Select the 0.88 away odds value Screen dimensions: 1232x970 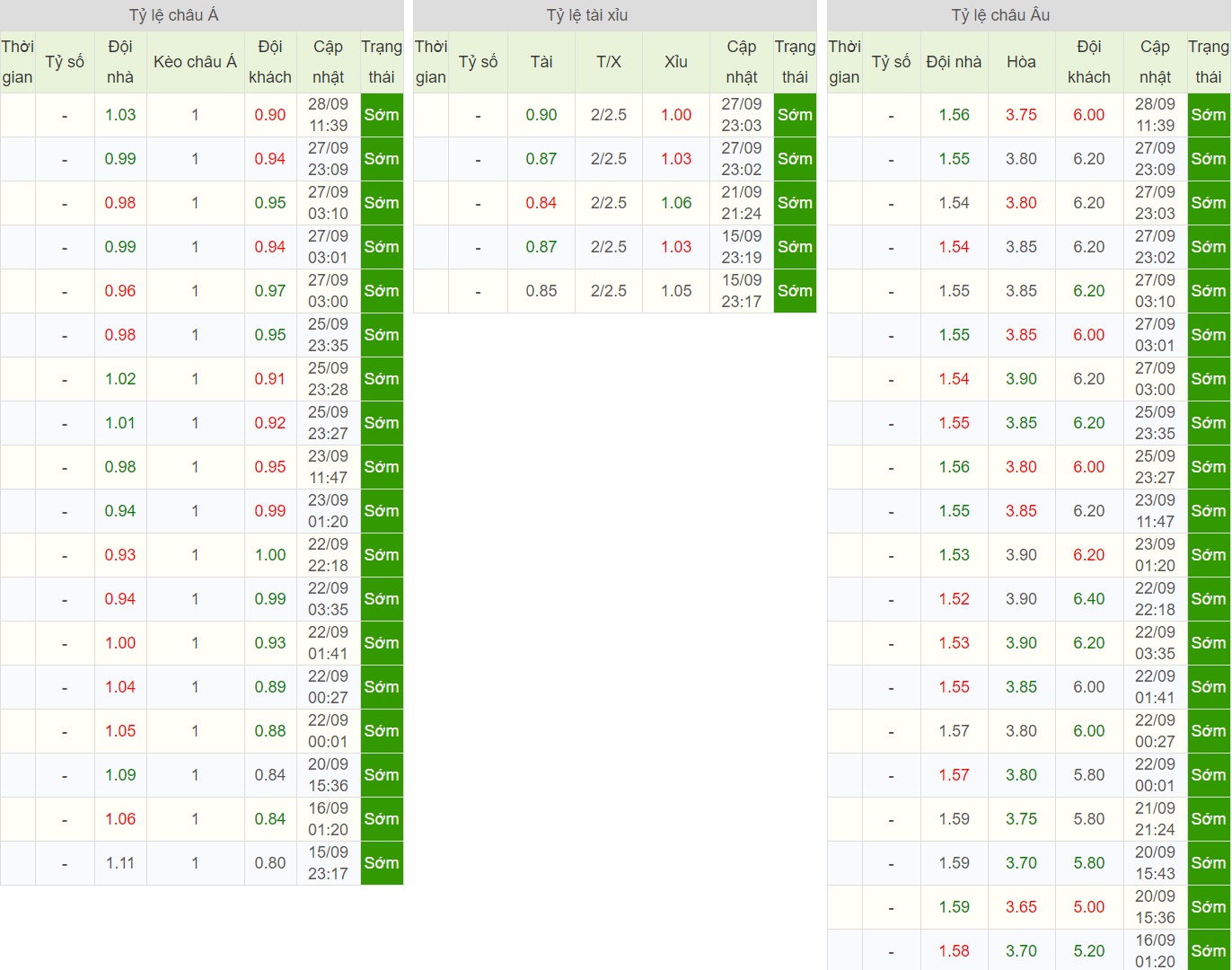[x=270, y=731]
